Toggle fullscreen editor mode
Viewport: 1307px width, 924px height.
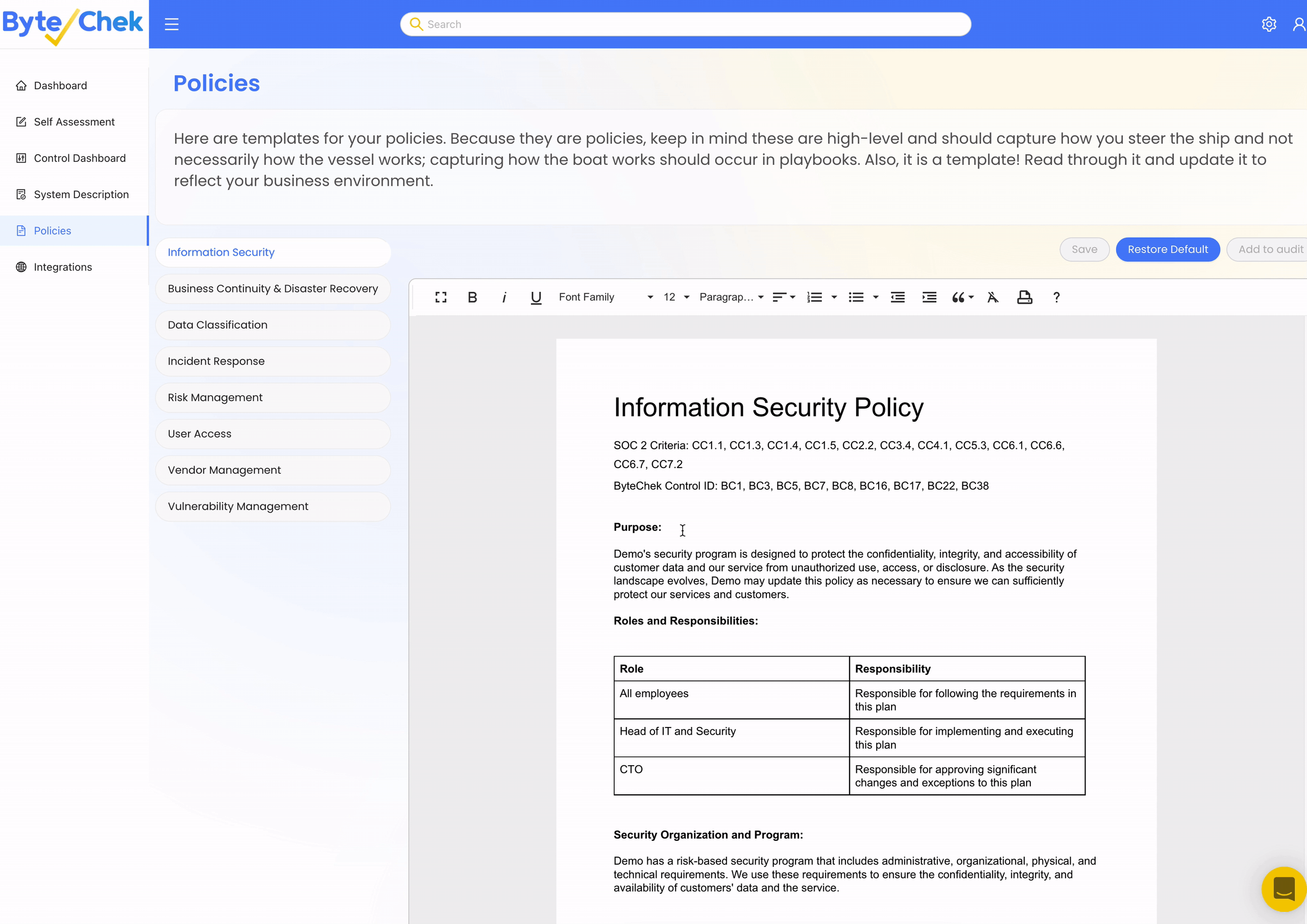[x=441, y=297]
